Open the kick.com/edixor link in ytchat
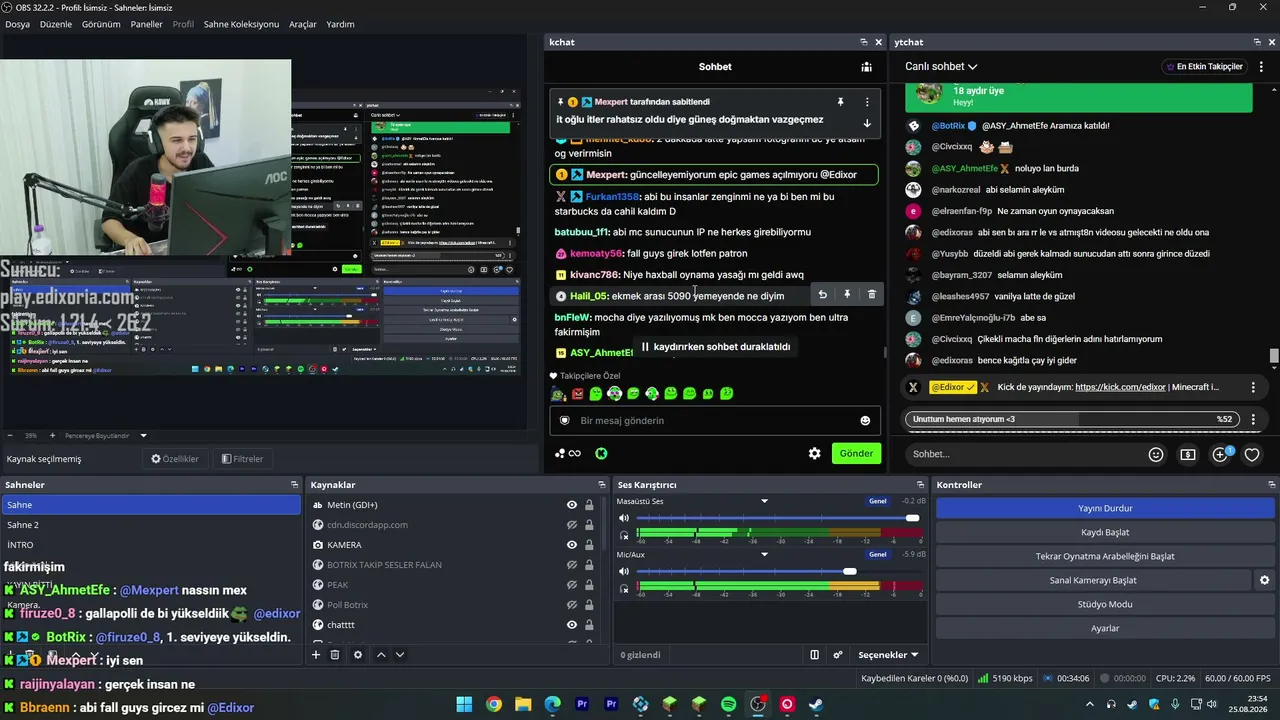 1121,387
